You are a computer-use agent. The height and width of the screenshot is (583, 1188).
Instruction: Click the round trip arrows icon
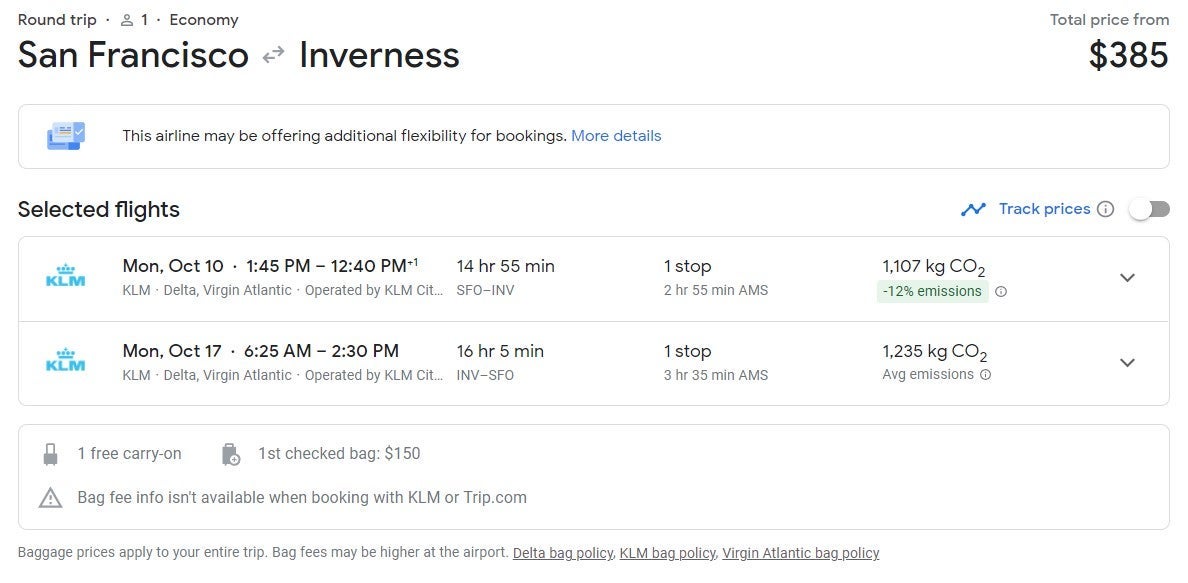pos(273,56)
